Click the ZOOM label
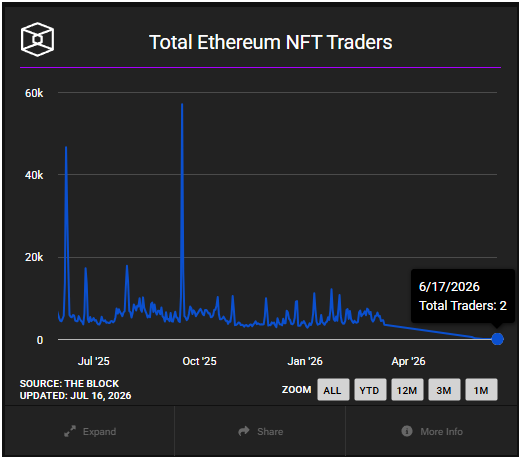 coord(296,390)
